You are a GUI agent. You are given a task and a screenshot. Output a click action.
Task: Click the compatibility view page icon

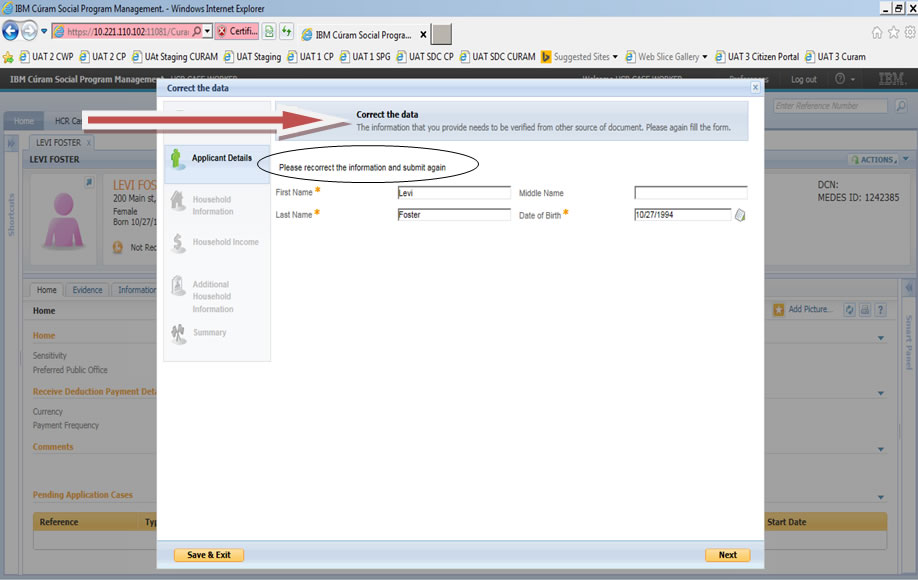[x=269, y=31]
